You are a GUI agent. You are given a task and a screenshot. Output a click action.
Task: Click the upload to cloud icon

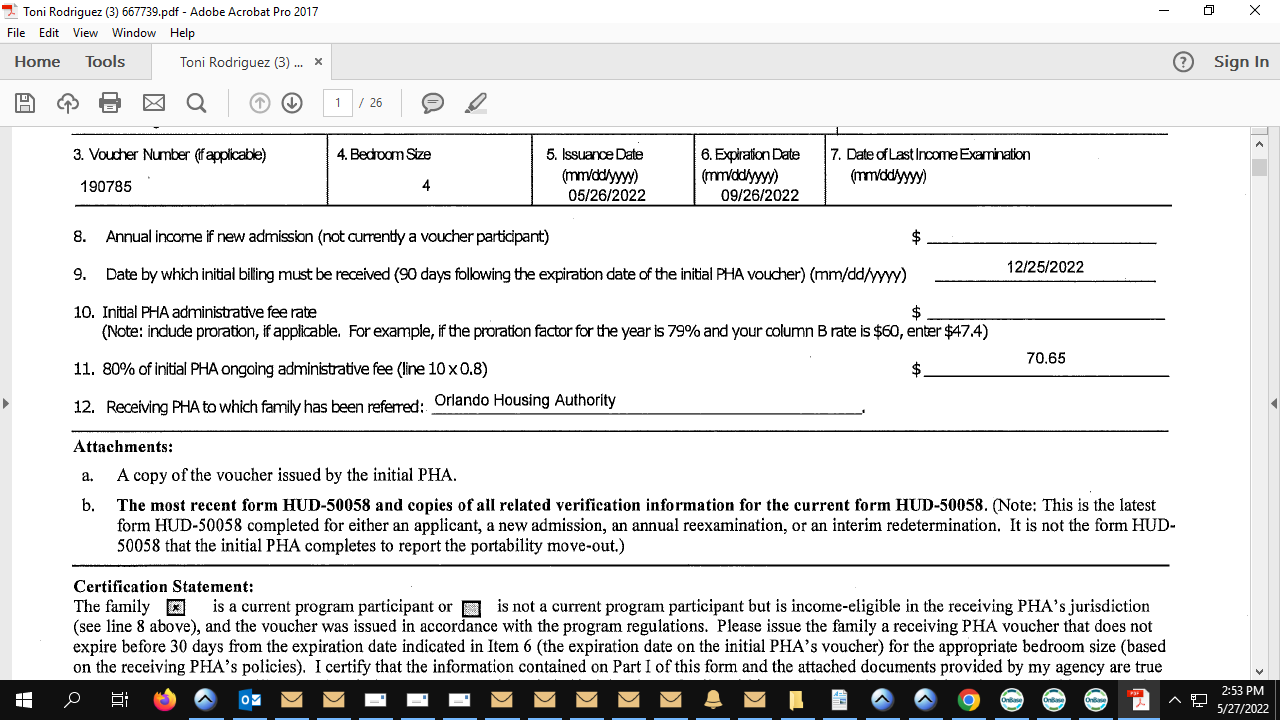(x=67, y=103)
